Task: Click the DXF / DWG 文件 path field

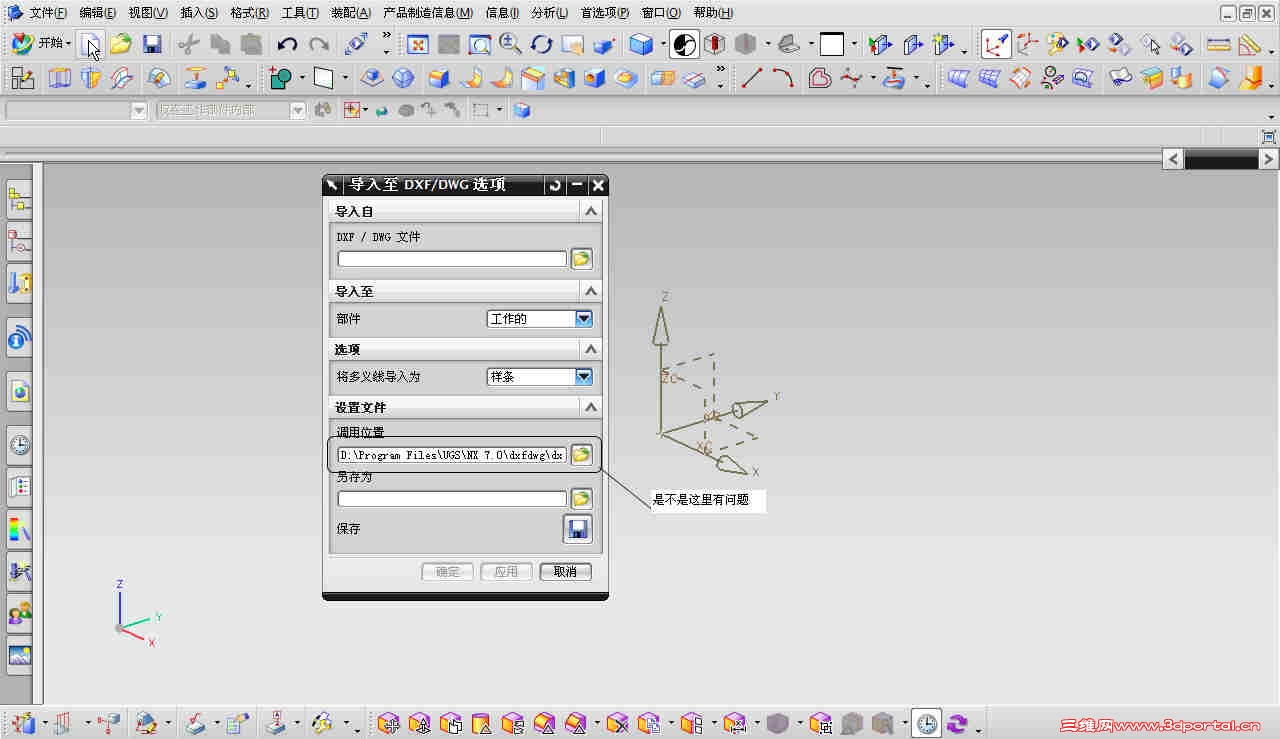Action: [452, 259]
